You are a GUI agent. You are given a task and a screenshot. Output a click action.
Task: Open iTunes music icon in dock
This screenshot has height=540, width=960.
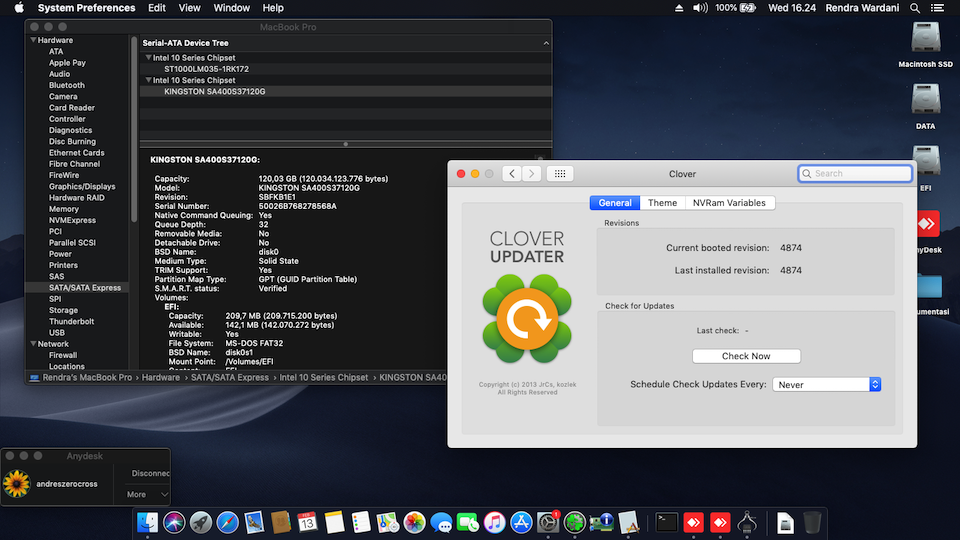(494, 522)
